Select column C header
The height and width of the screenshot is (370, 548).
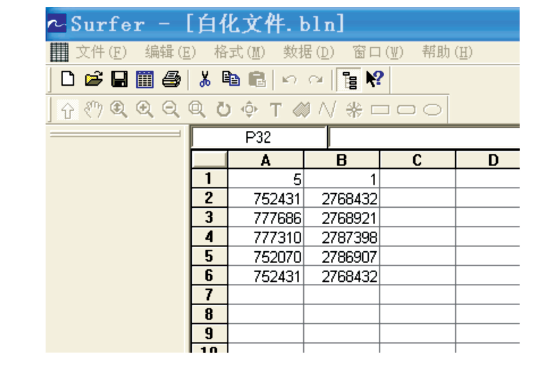(x=417, y=160)
